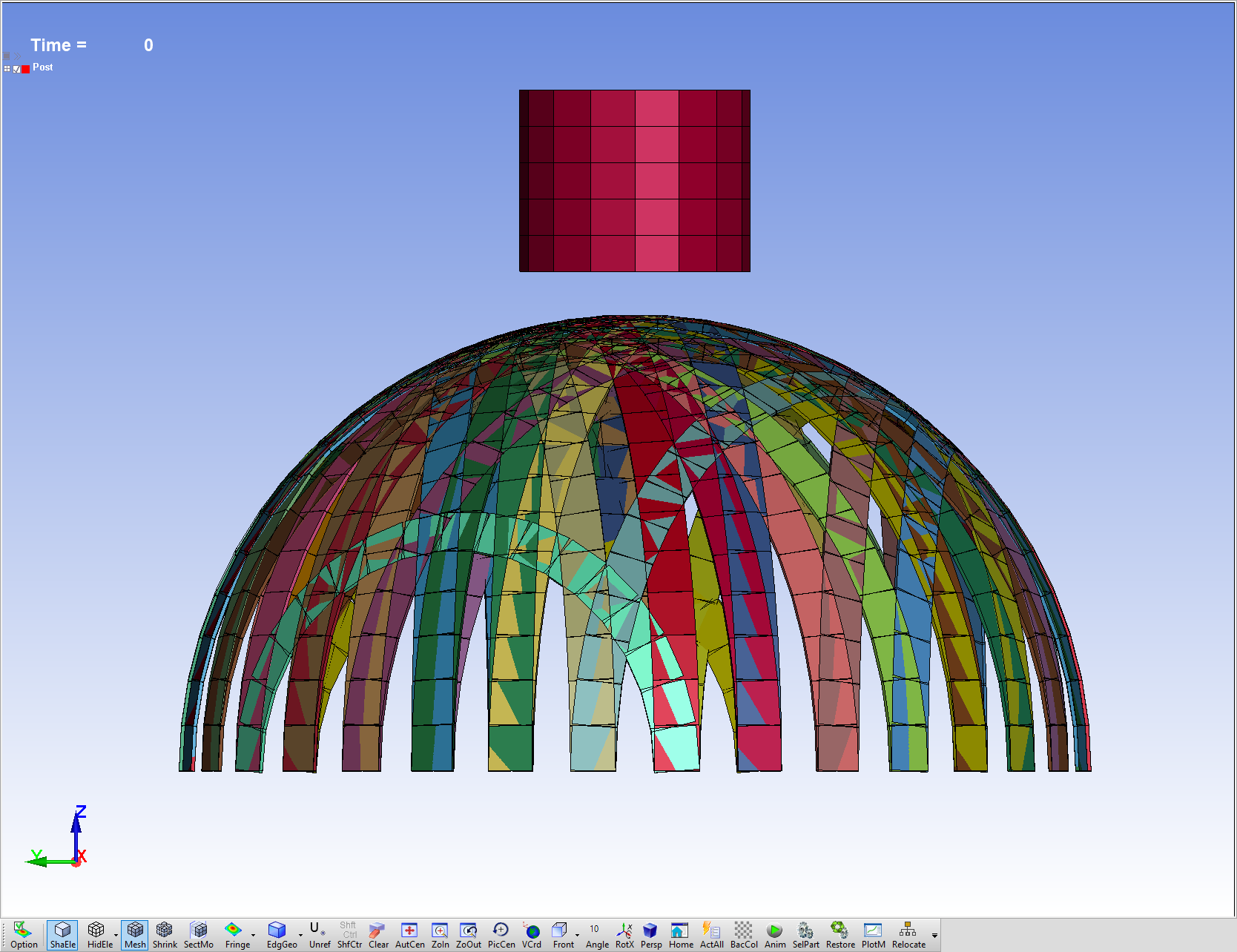Screen dimensions: 1237x952
Task: Start animation with Anim button
Action: 775,935
